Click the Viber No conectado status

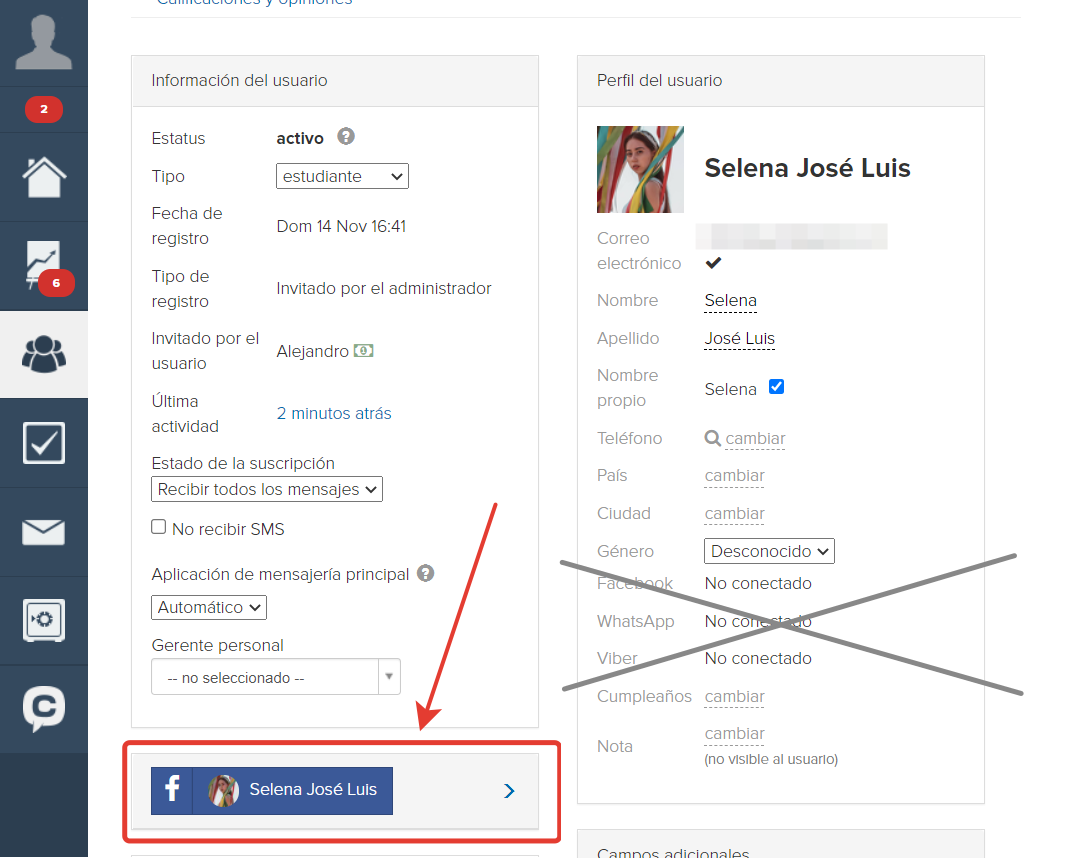(758, 659)
